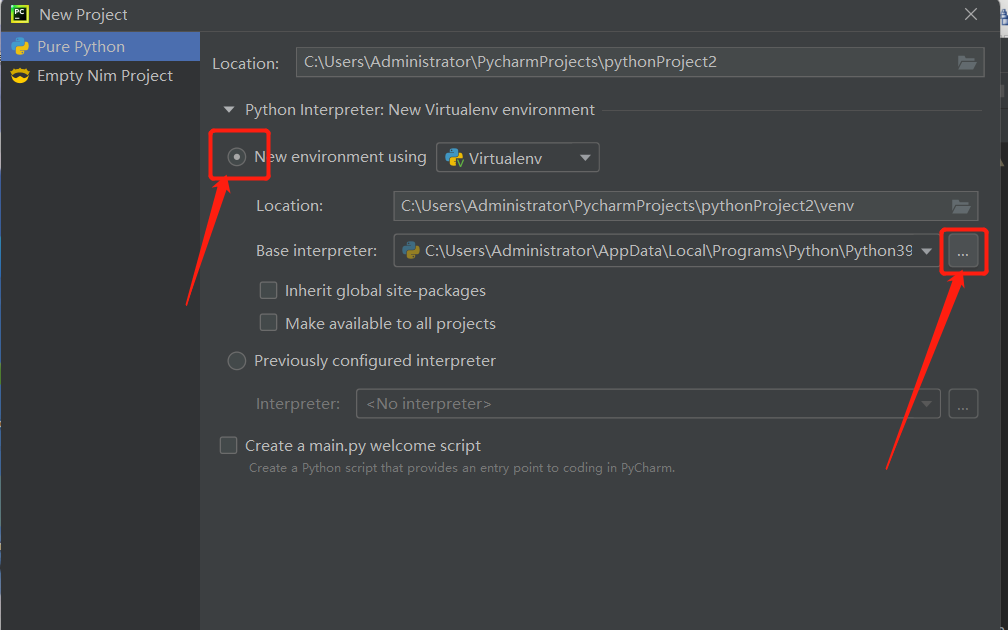This screenshot has width=1008, height=630.
Task: Open folder browser for project Location
Action: [967, 62]
